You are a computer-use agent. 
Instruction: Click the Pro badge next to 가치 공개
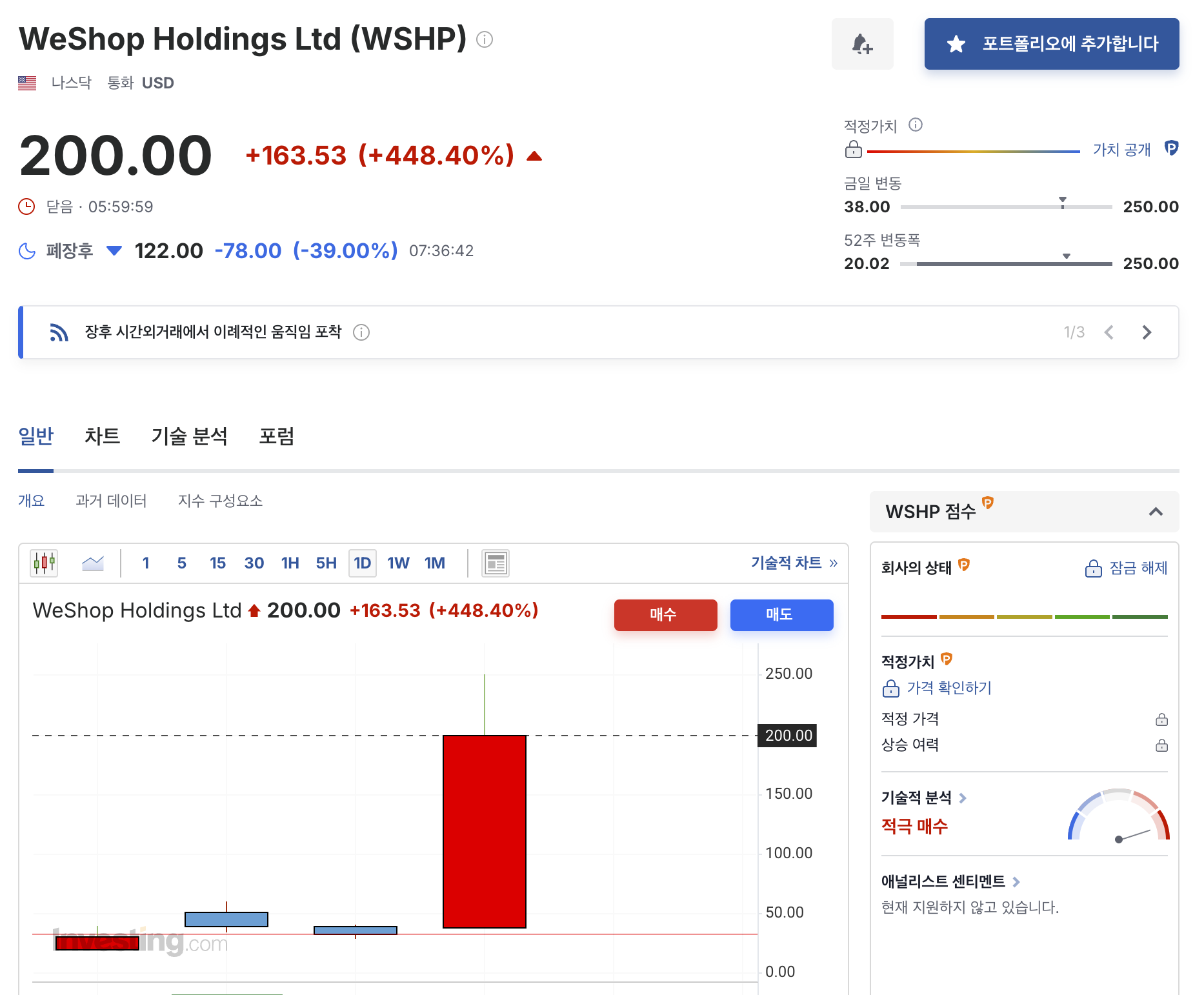click(x=1171, y=148)
